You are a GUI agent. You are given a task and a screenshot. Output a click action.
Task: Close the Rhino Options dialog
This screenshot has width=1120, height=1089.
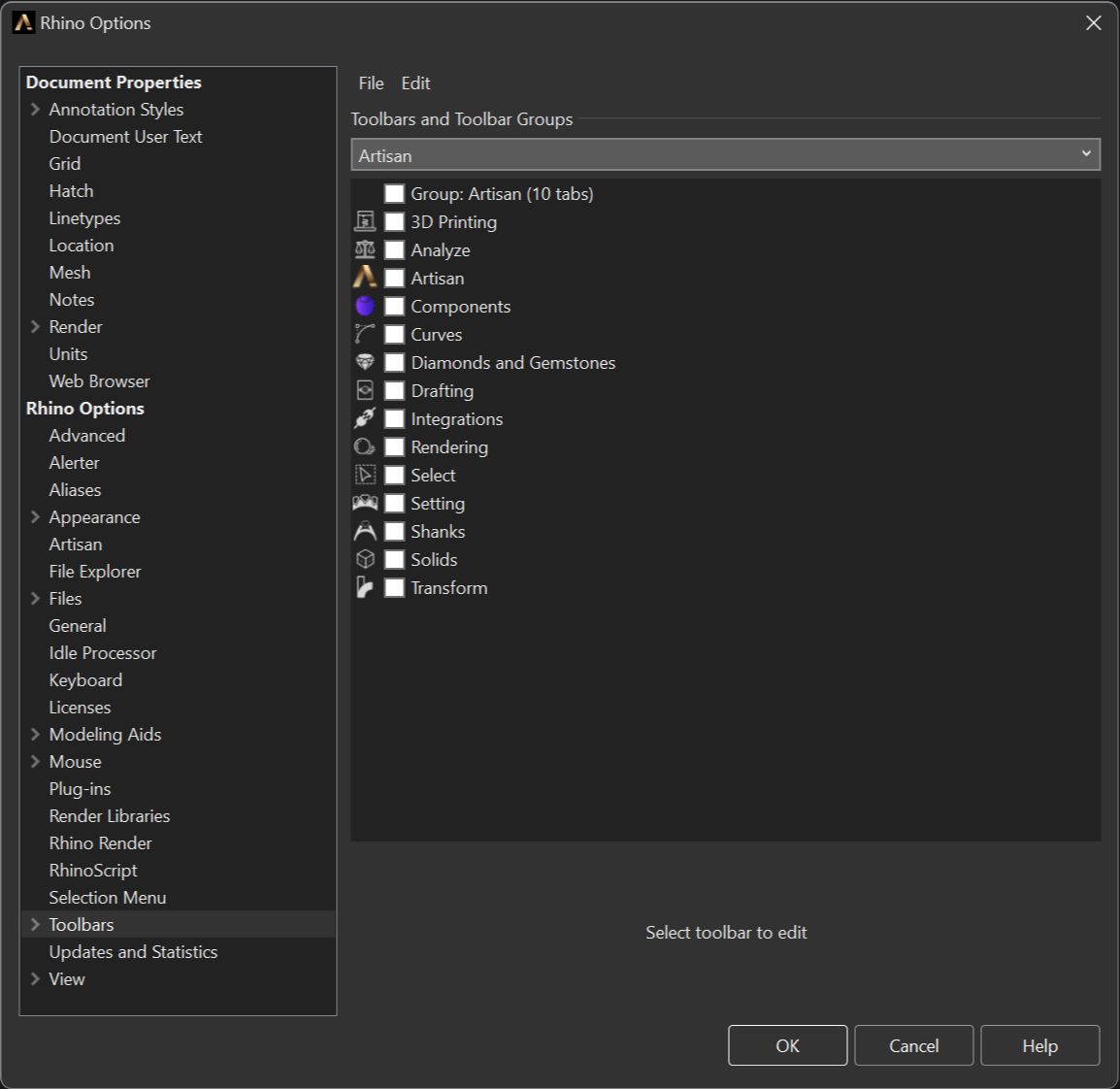[1094, 23]
